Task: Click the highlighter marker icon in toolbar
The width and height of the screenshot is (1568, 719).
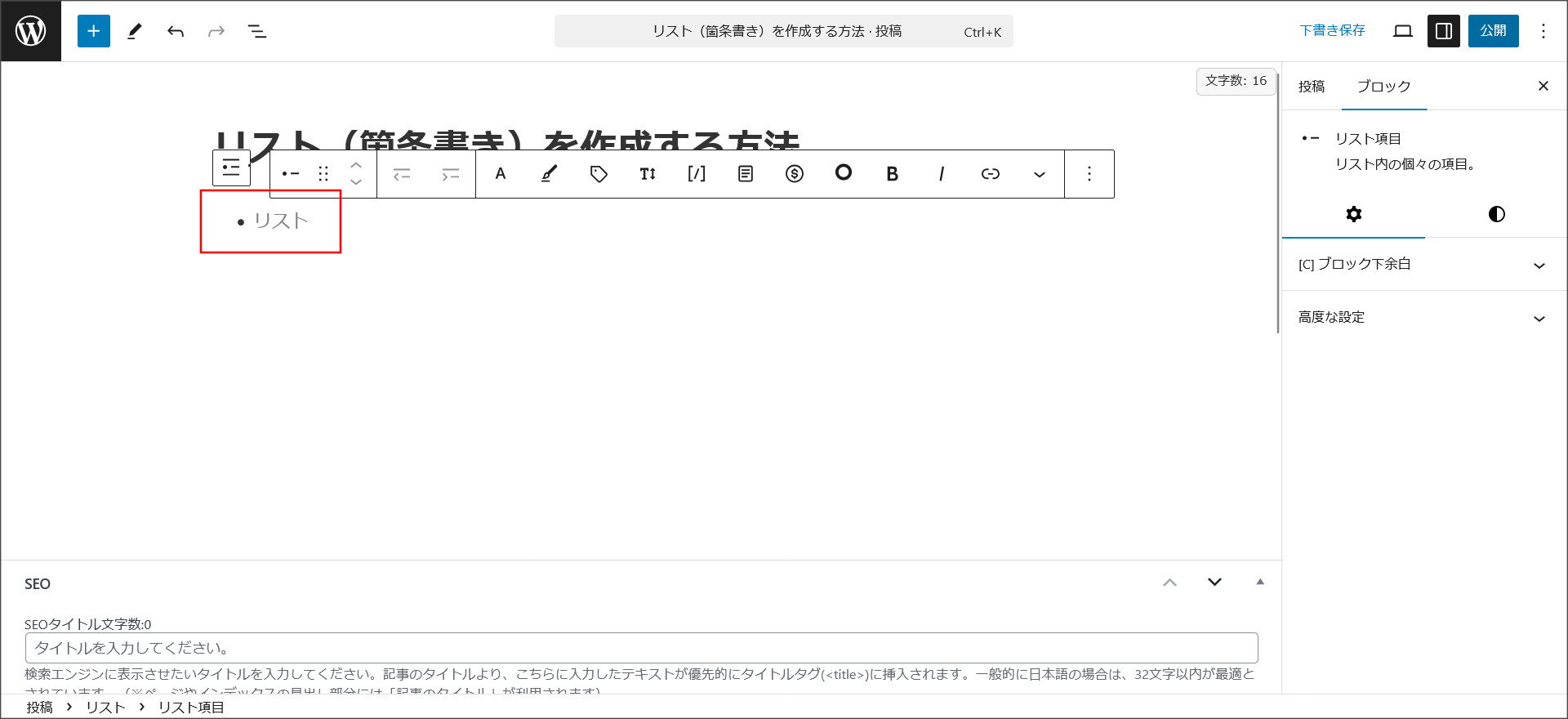Action: click(x=550, y=173)
